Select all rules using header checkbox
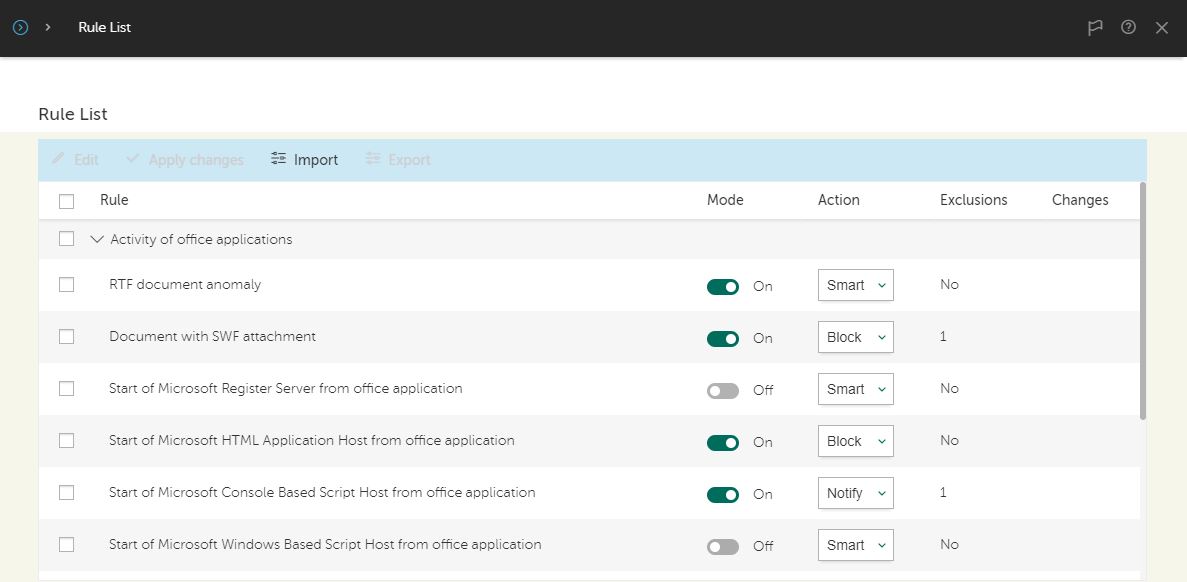 click(67, 201)
